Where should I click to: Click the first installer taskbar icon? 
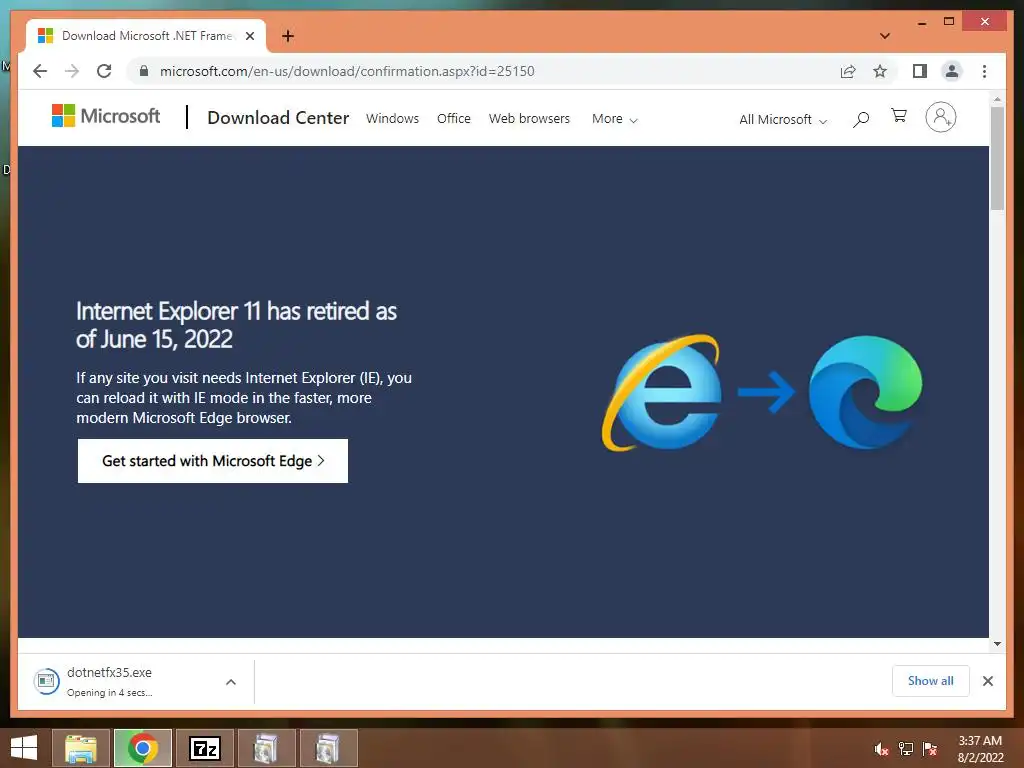pyautogui.click(x=266, y=748)
